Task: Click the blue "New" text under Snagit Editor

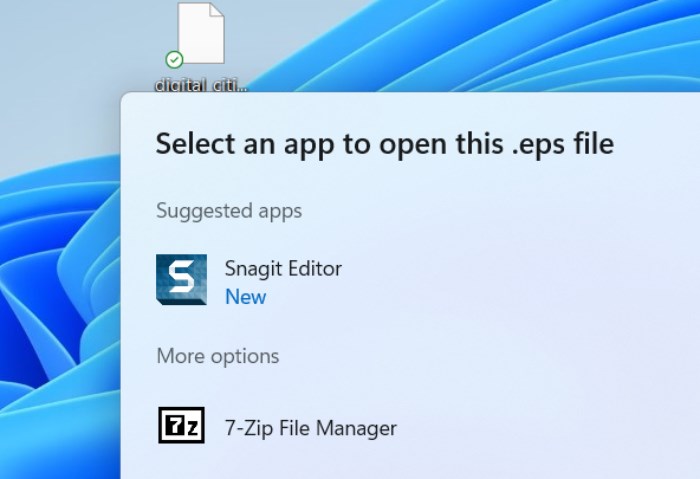Action: (x=245, y=297)
